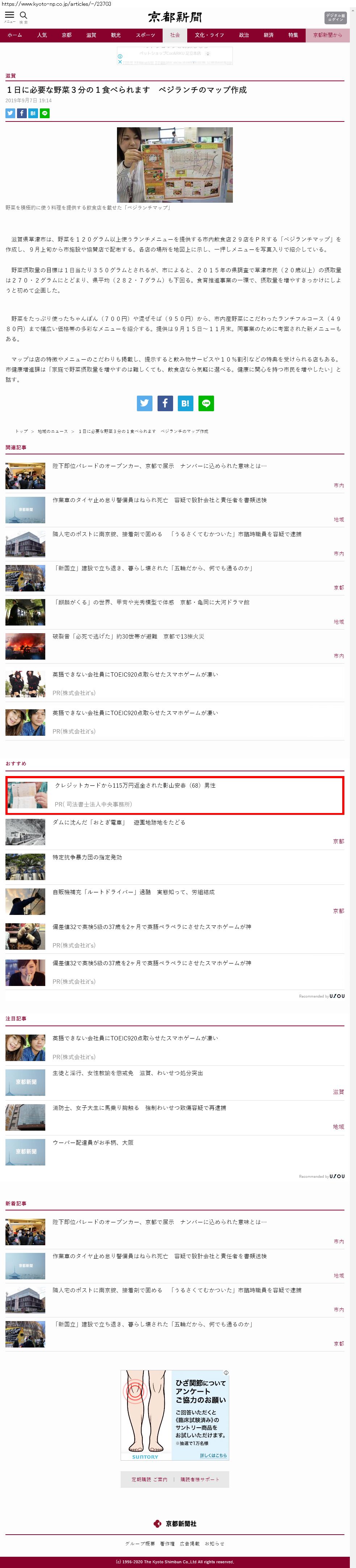The width and height of the screenshot is (356, 1568).
Task: Select the 観光 navigation tab
Action: pyautogui.click(x=116, y=35)
